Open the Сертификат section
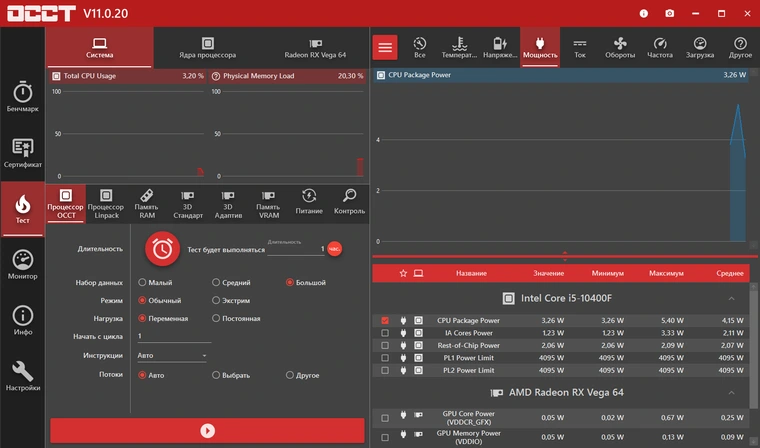The image size is (760, 448). pos(22,153)
